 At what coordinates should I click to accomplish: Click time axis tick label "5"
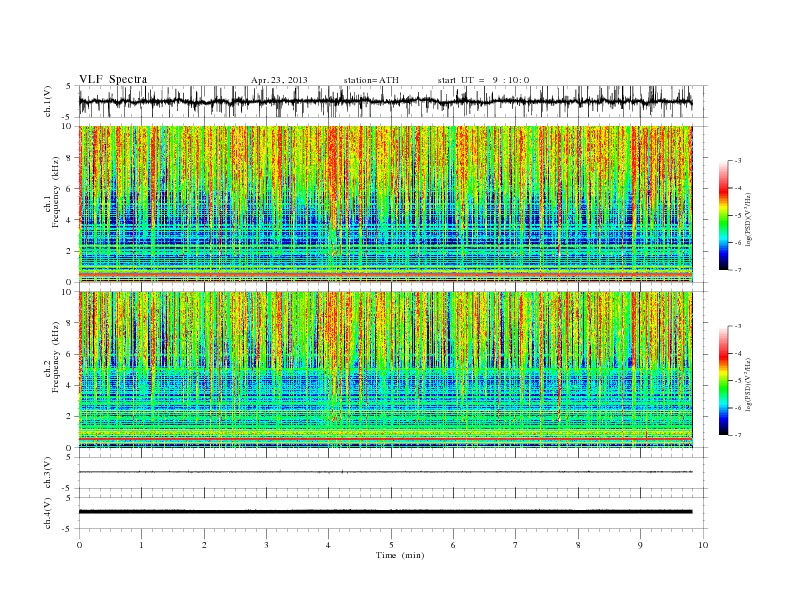click(x=391, y=545)
